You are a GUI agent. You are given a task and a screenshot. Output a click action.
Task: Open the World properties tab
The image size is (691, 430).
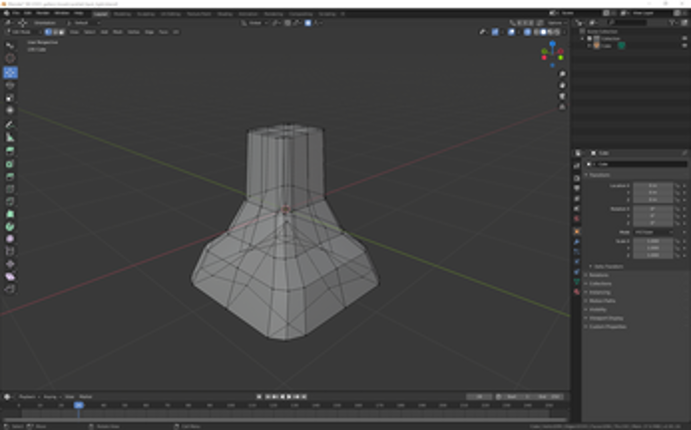[576, 219]
